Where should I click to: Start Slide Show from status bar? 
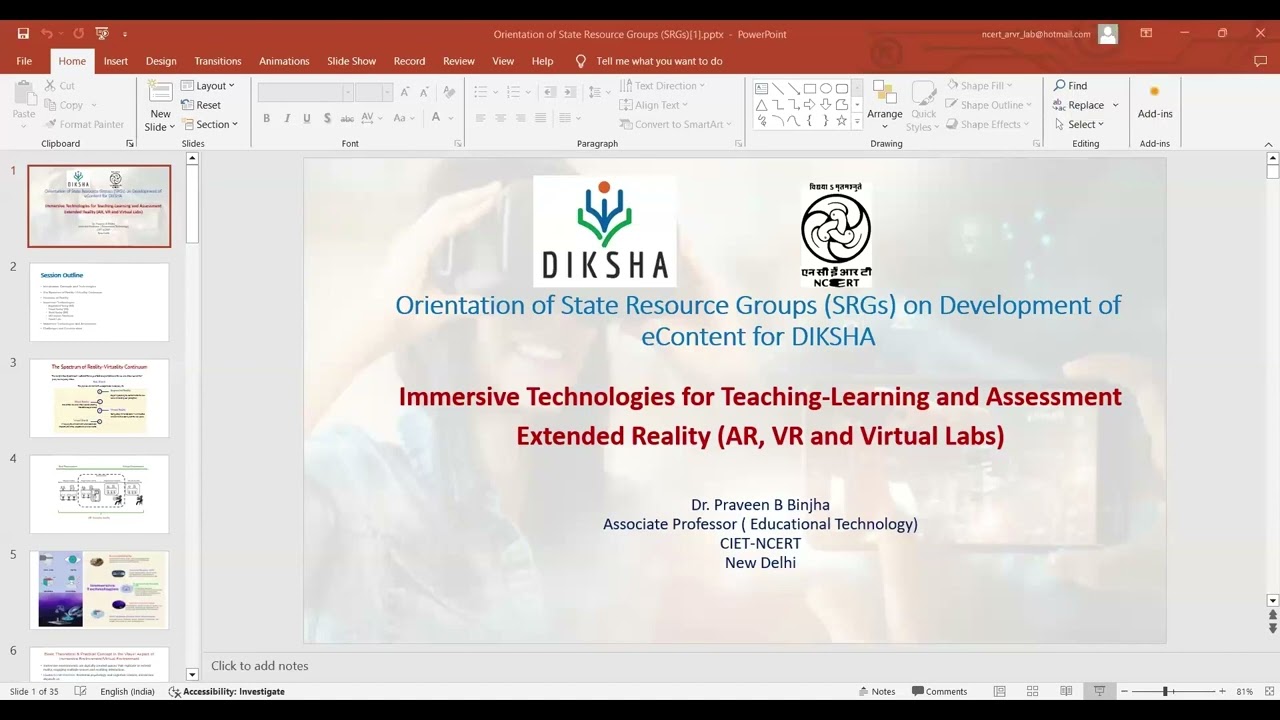click(x=1100, y=691)
